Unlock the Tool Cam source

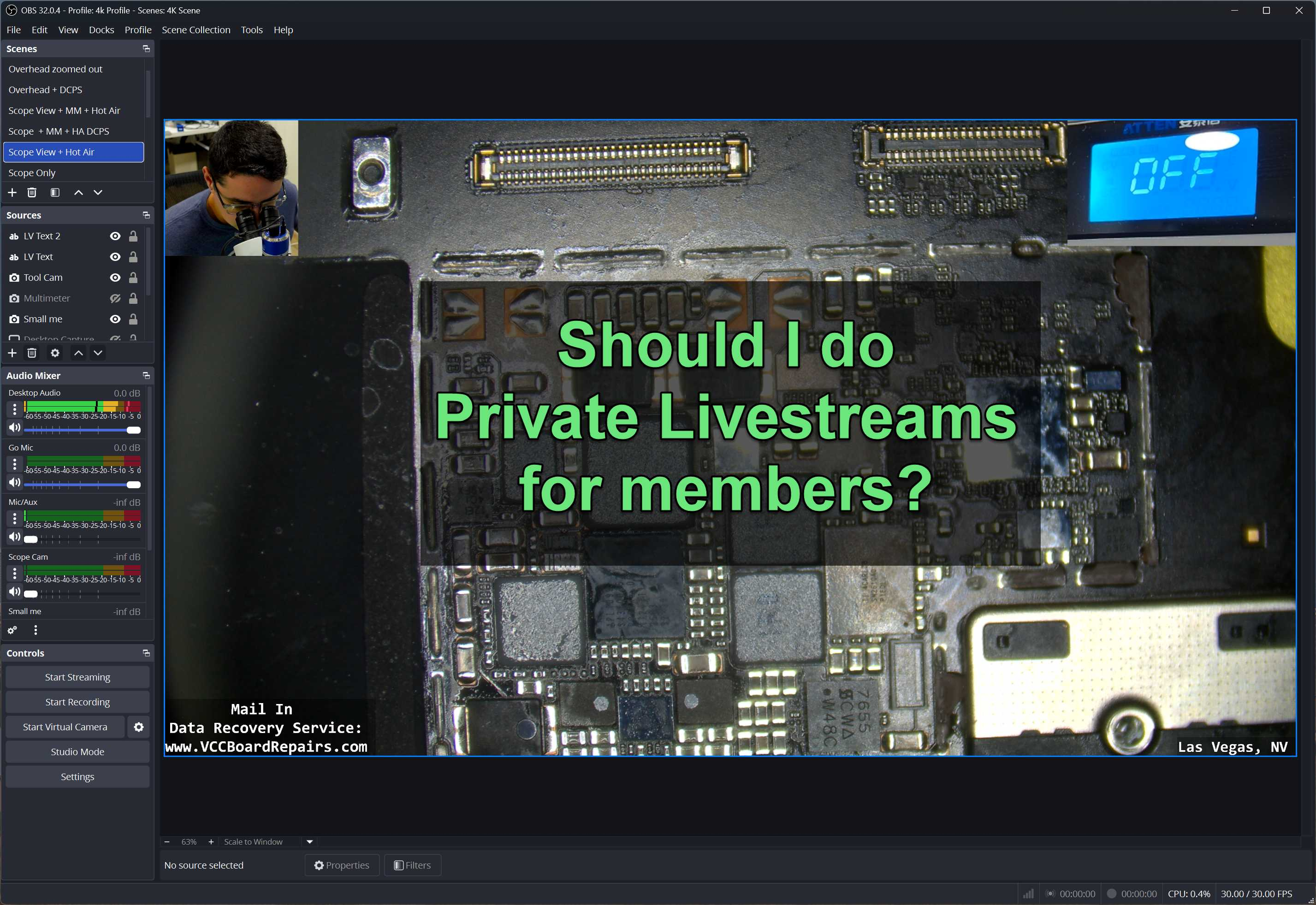(133, 278)
